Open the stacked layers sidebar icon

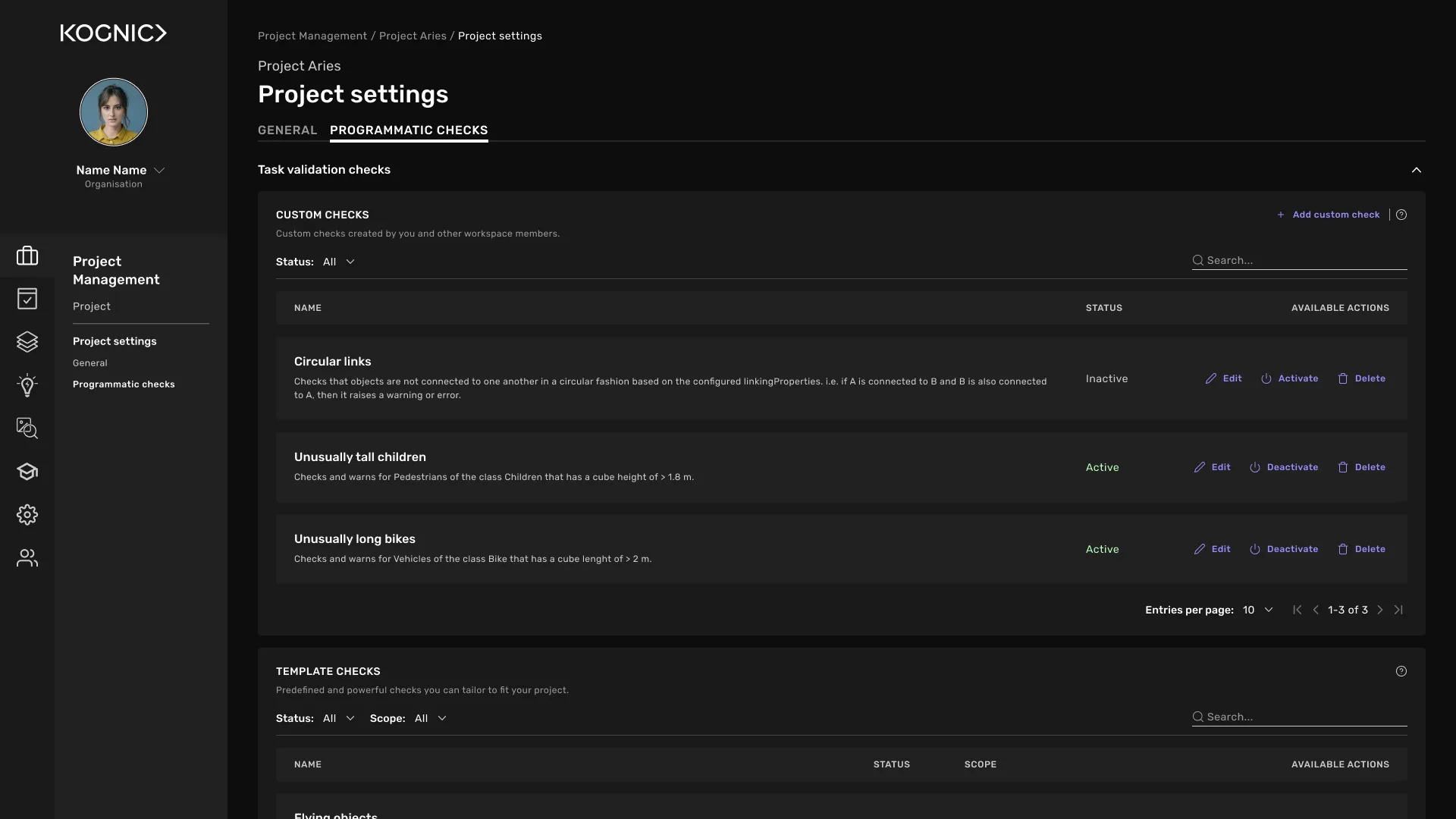[x=27, y=342]
